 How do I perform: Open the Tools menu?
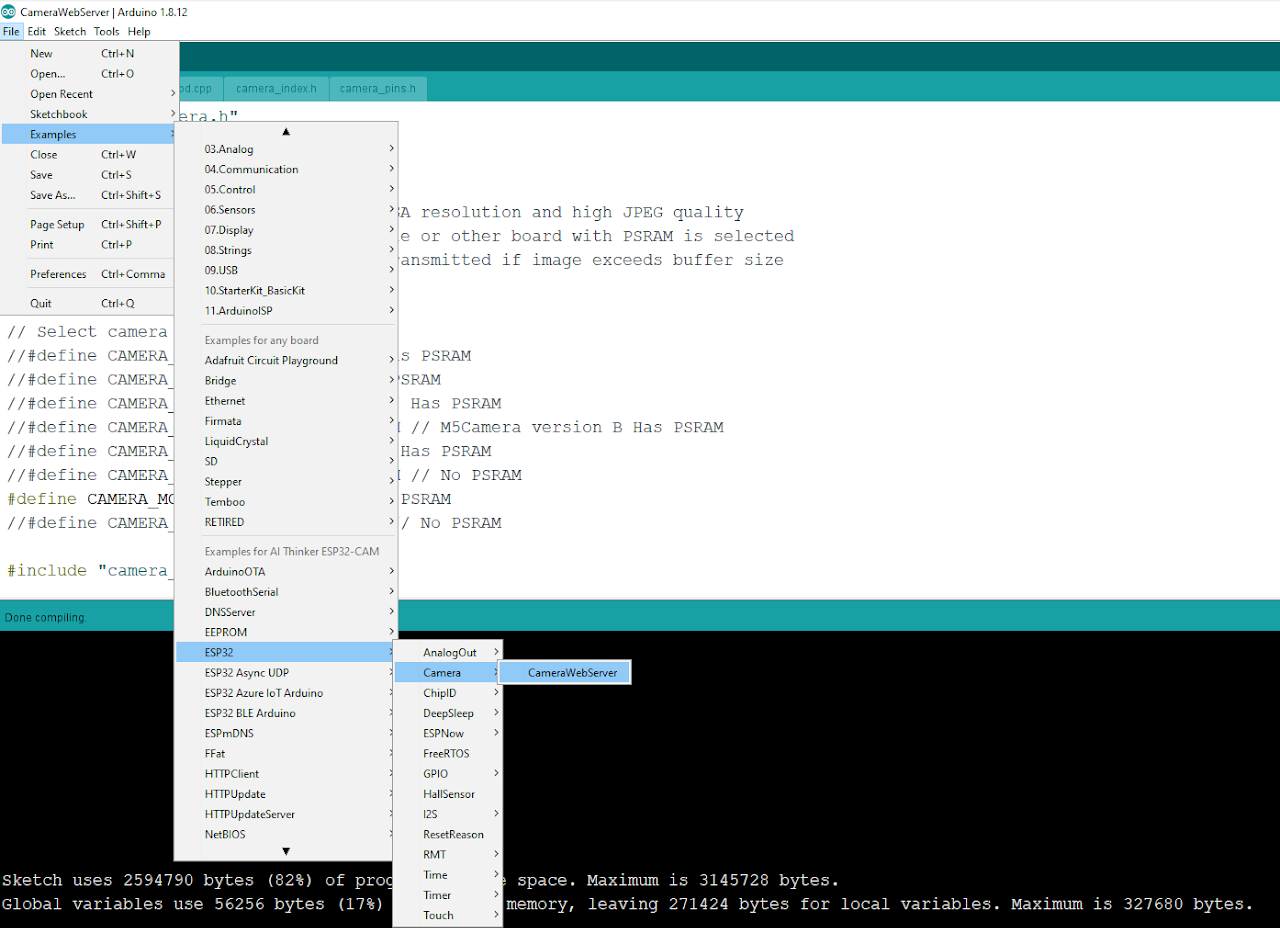coord(107,31)
